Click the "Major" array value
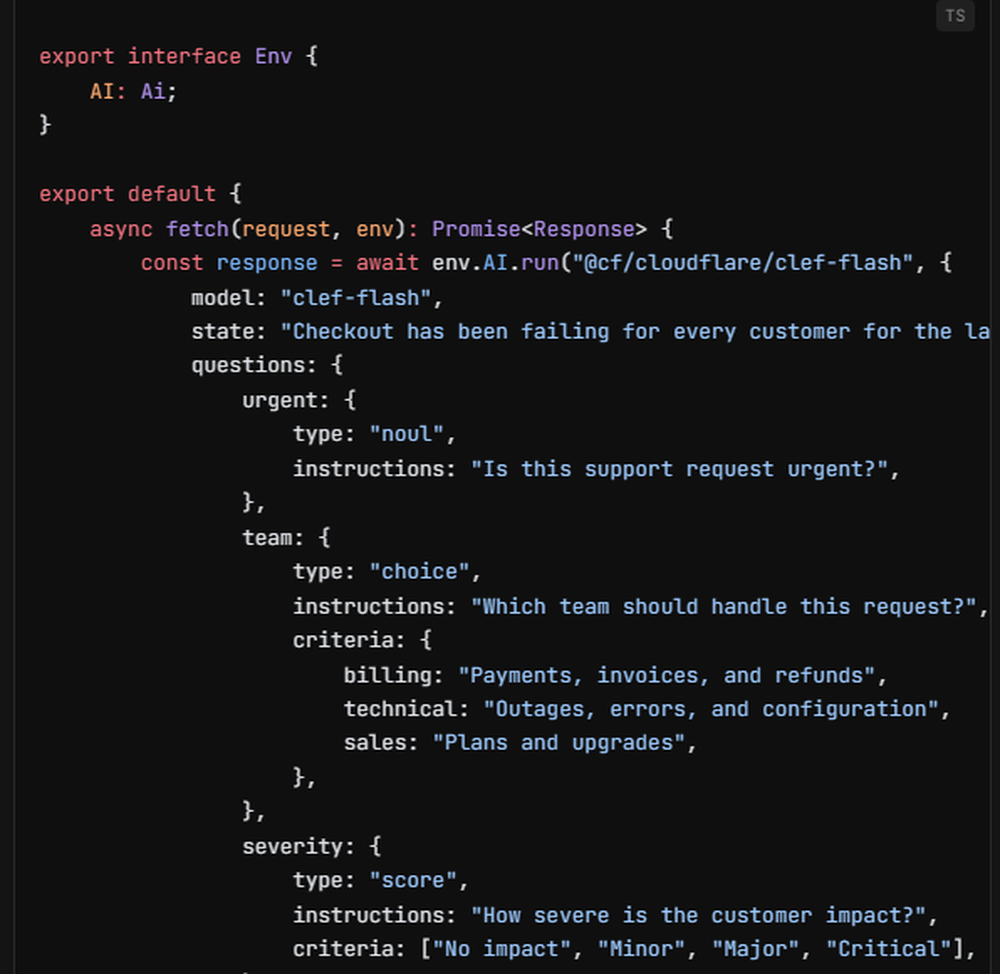This screenshot has height=974, width=1000. coord(756,949)
